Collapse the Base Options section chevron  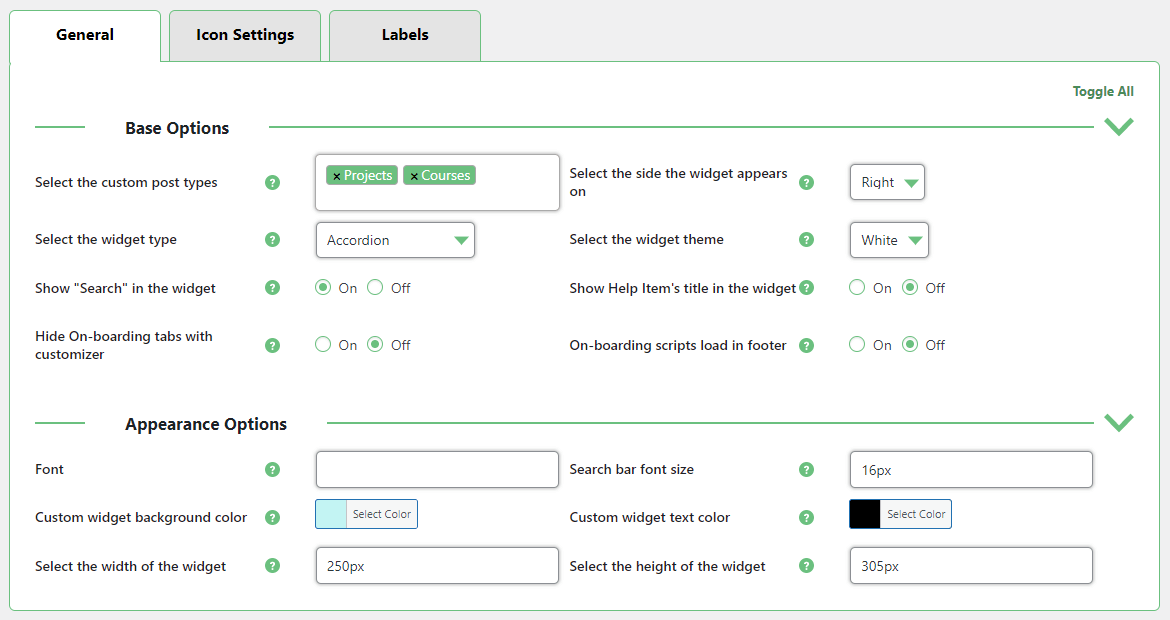pyautogui.click(x=1118, y=127)
